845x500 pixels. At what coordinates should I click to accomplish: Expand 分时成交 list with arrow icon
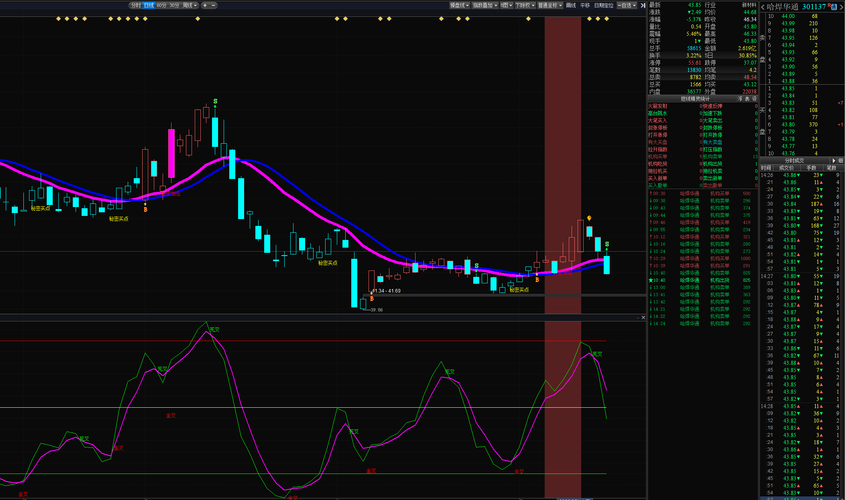pyautogui.click(x=834, y=161)
